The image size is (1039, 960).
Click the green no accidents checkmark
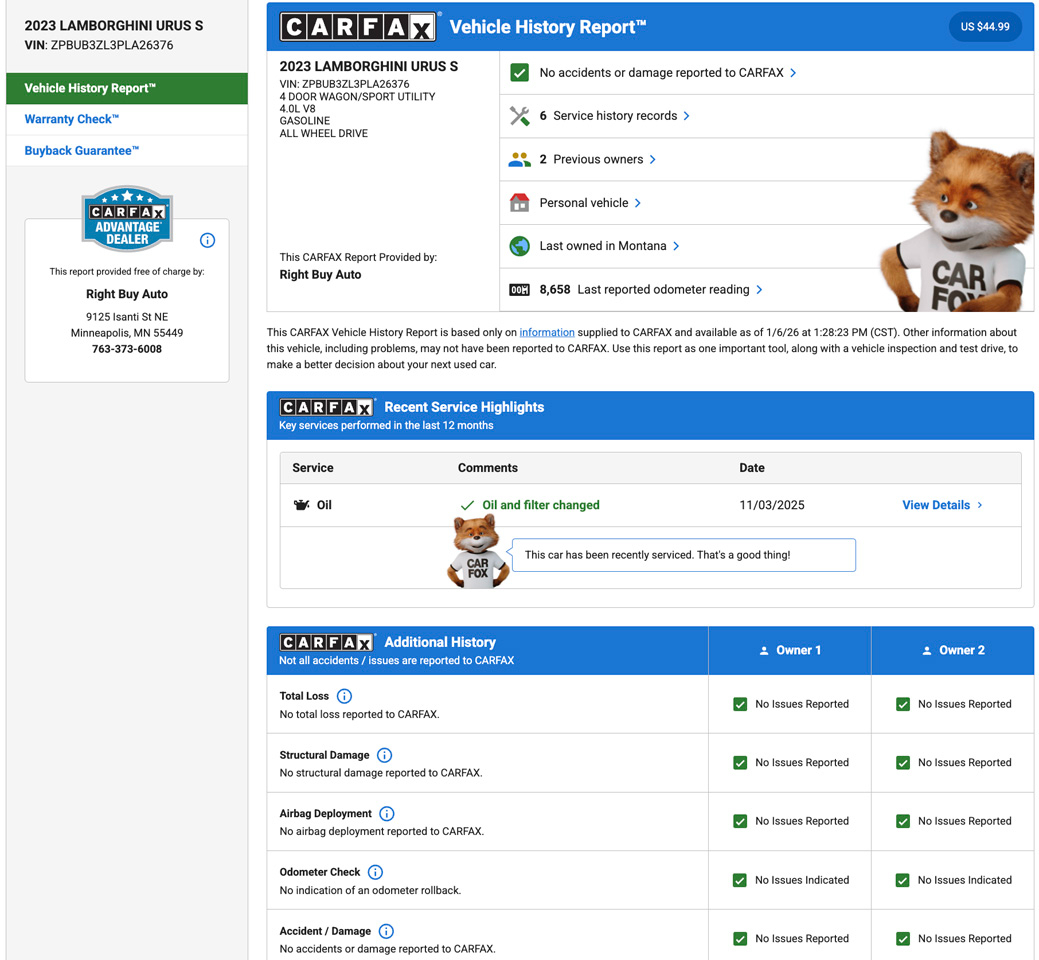coord(519,73)
